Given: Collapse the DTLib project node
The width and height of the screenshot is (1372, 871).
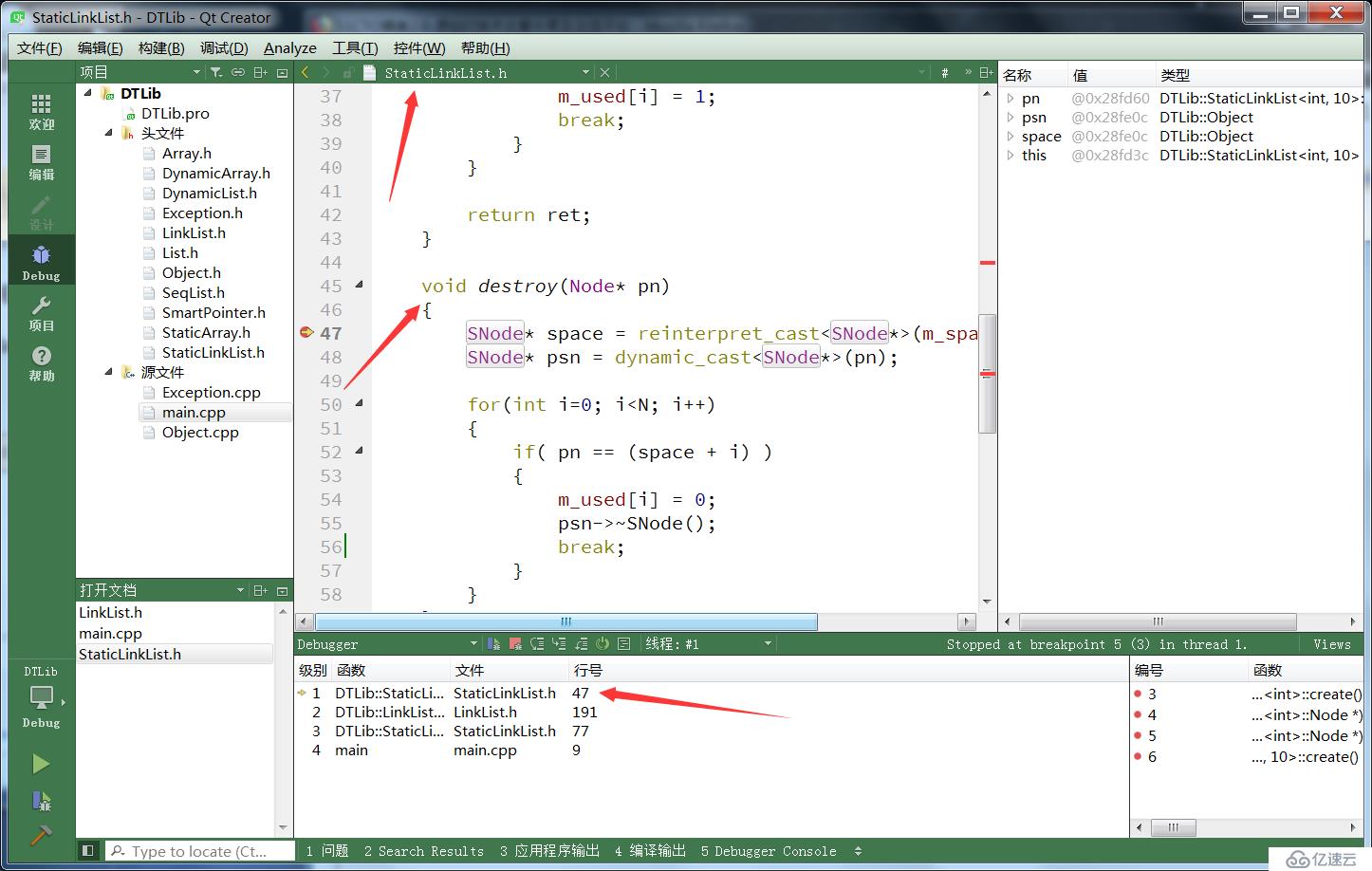Looking at the screenshot, I should coord(88,92).
